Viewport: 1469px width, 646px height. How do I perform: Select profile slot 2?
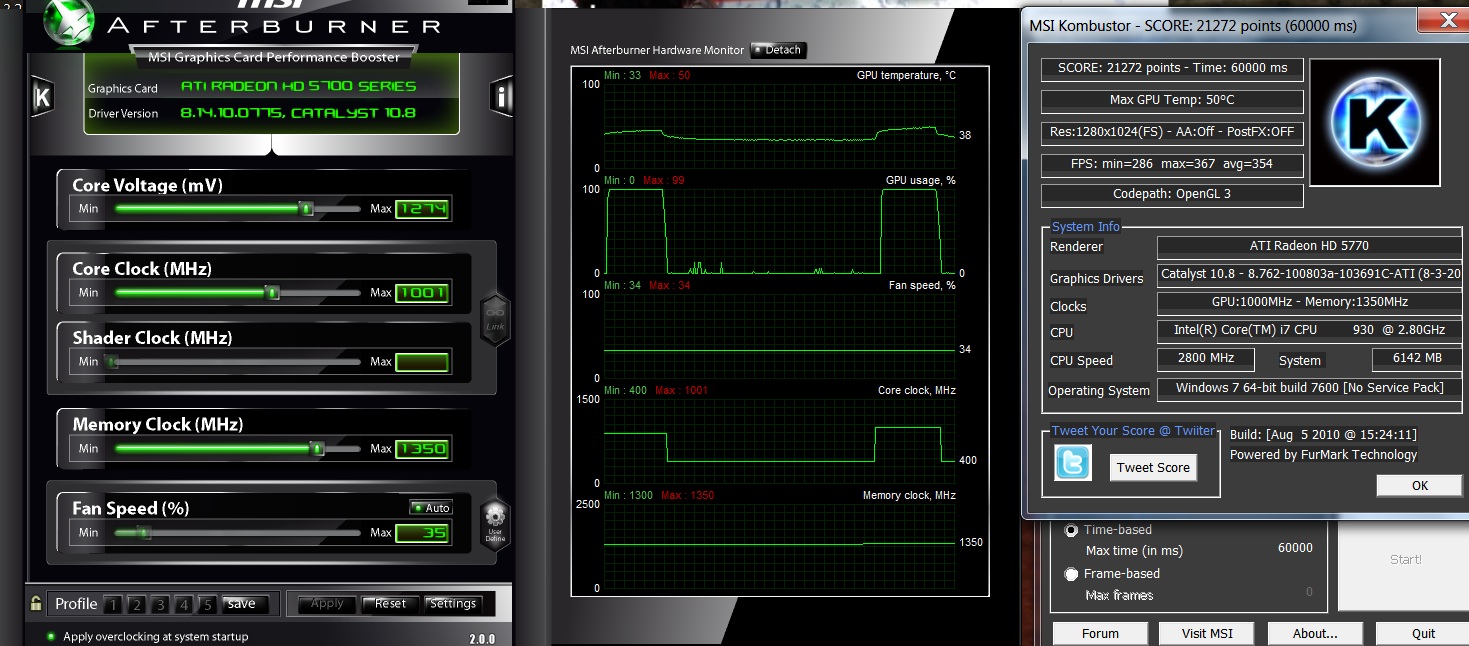point(137,604)
